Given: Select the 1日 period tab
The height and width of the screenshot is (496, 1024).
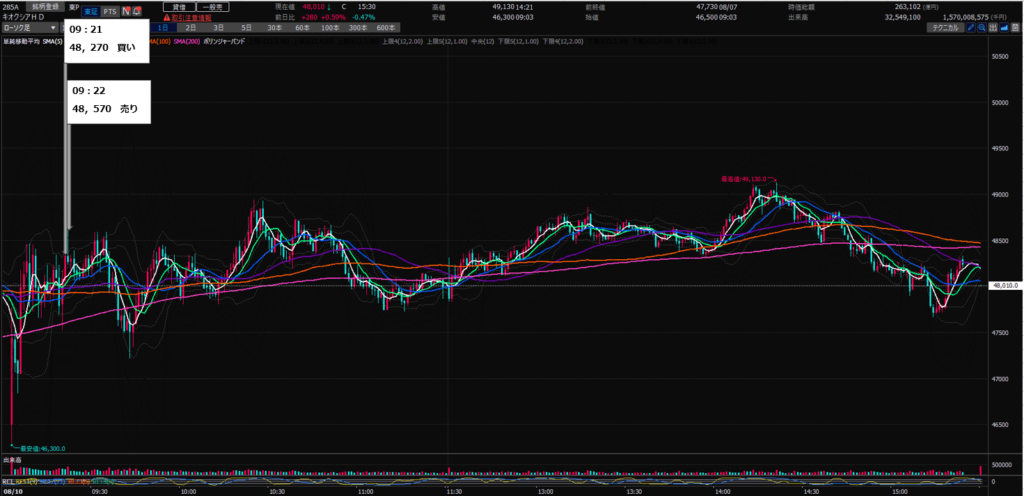Looking at the screenshot, I should pos(163,28).
